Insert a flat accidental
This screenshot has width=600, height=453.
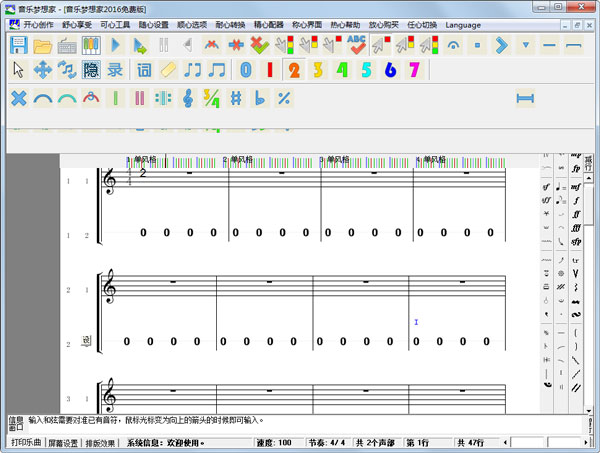(x=260, y=98)
